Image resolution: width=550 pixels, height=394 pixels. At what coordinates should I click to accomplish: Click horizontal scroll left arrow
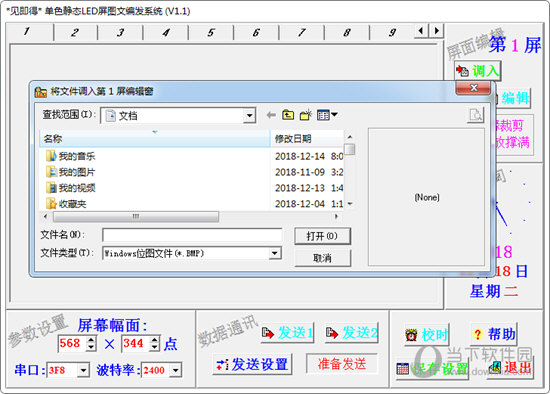click(45, 216)
